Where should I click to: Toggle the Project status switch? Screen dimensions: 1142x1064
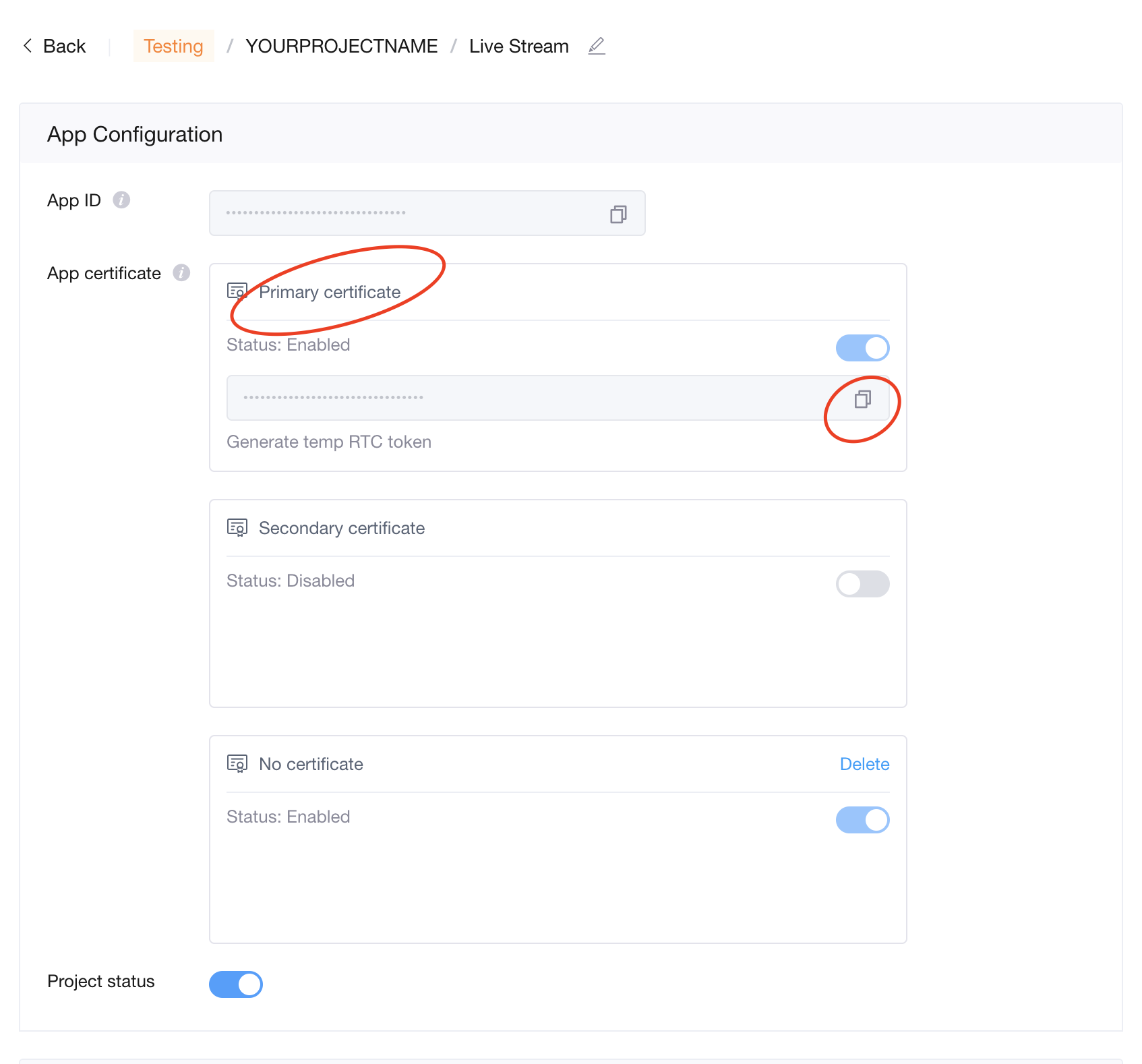click(236, 984)
